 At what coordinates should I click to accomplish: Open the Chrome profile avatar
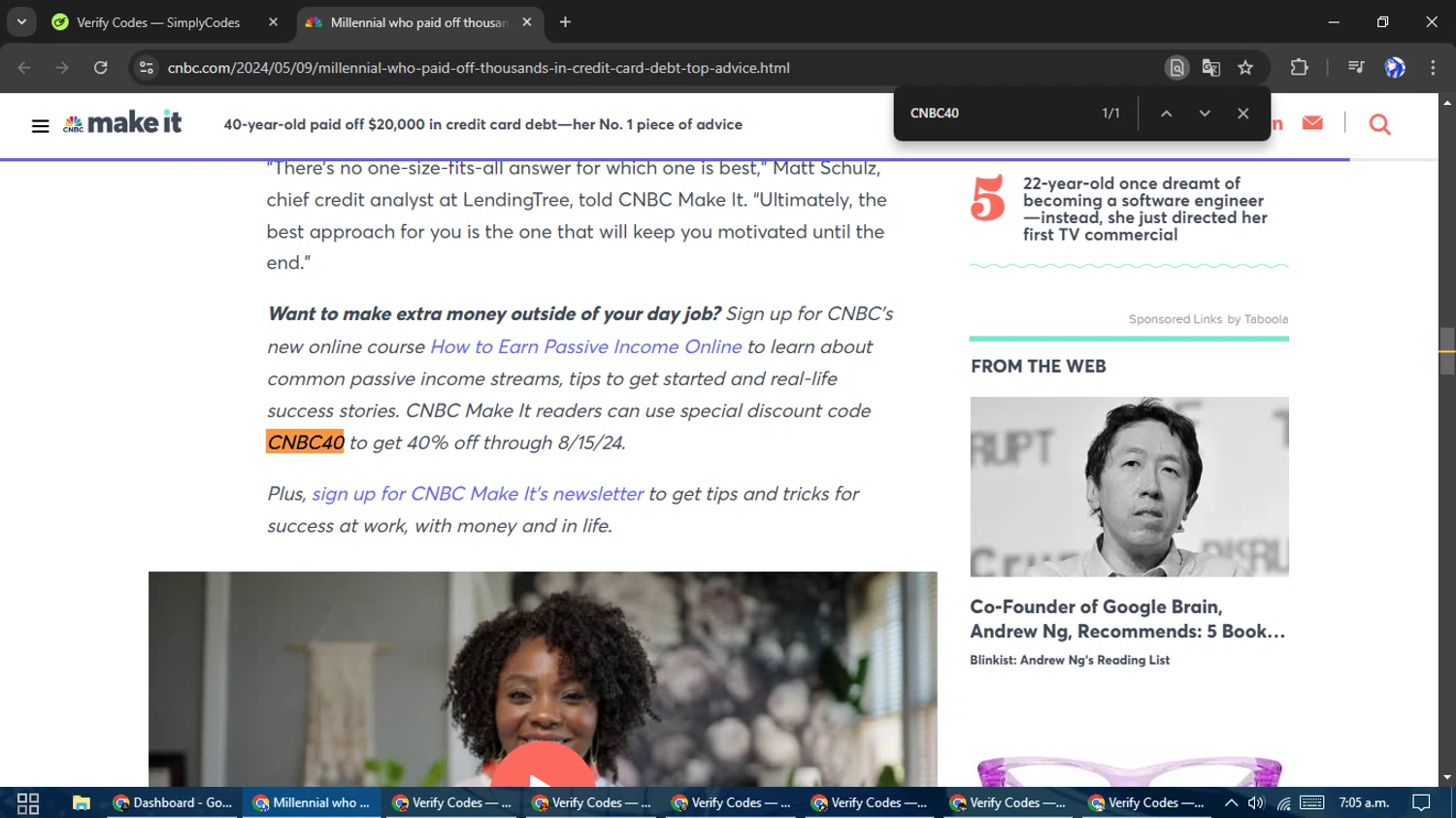pyautogui.click(x=1395, y=68)
